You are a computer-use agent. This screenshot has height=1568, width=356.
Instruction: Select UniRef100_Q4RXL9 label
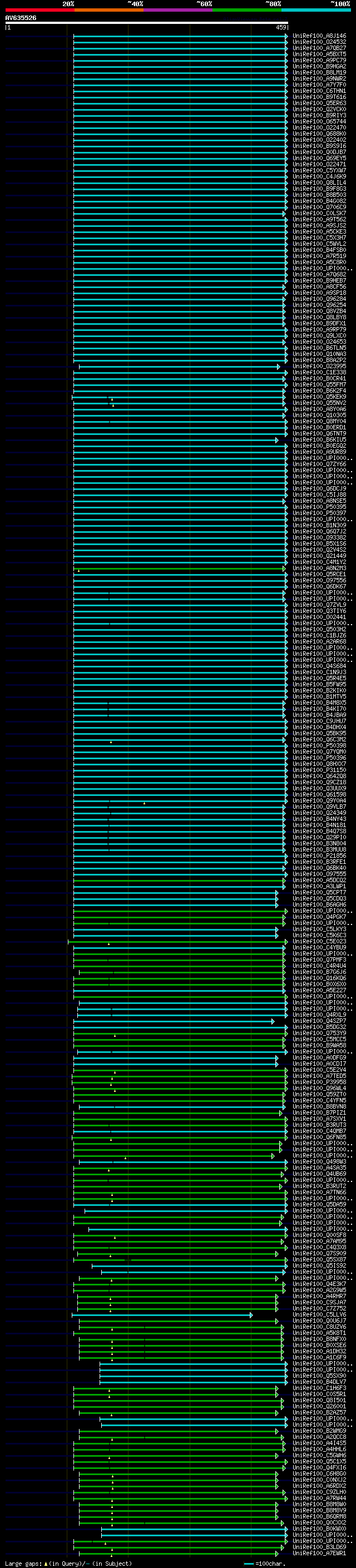(319, 1015)
